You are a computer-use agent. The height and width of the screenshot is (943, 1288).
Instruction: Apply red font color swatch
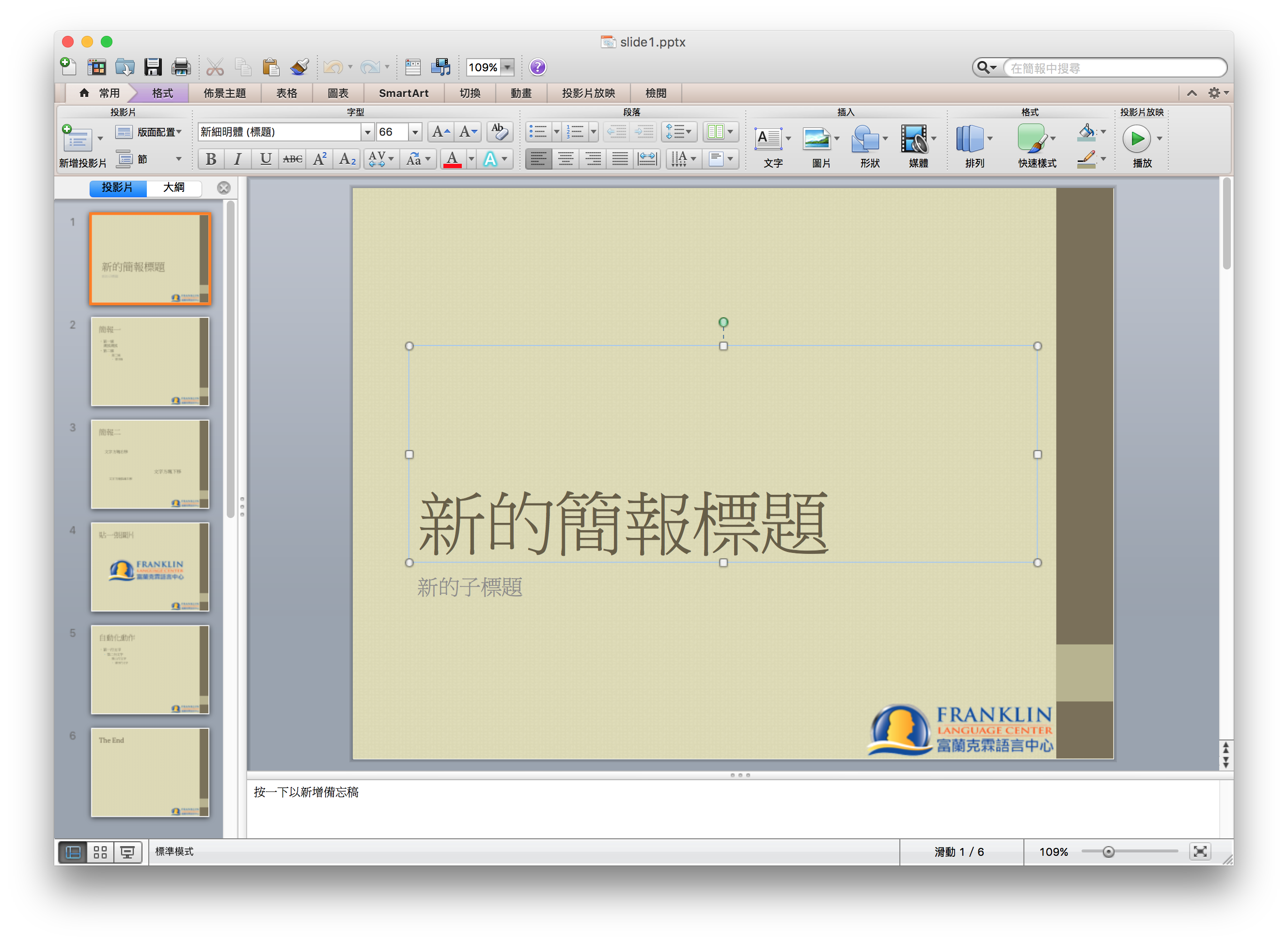click(452, 159)
